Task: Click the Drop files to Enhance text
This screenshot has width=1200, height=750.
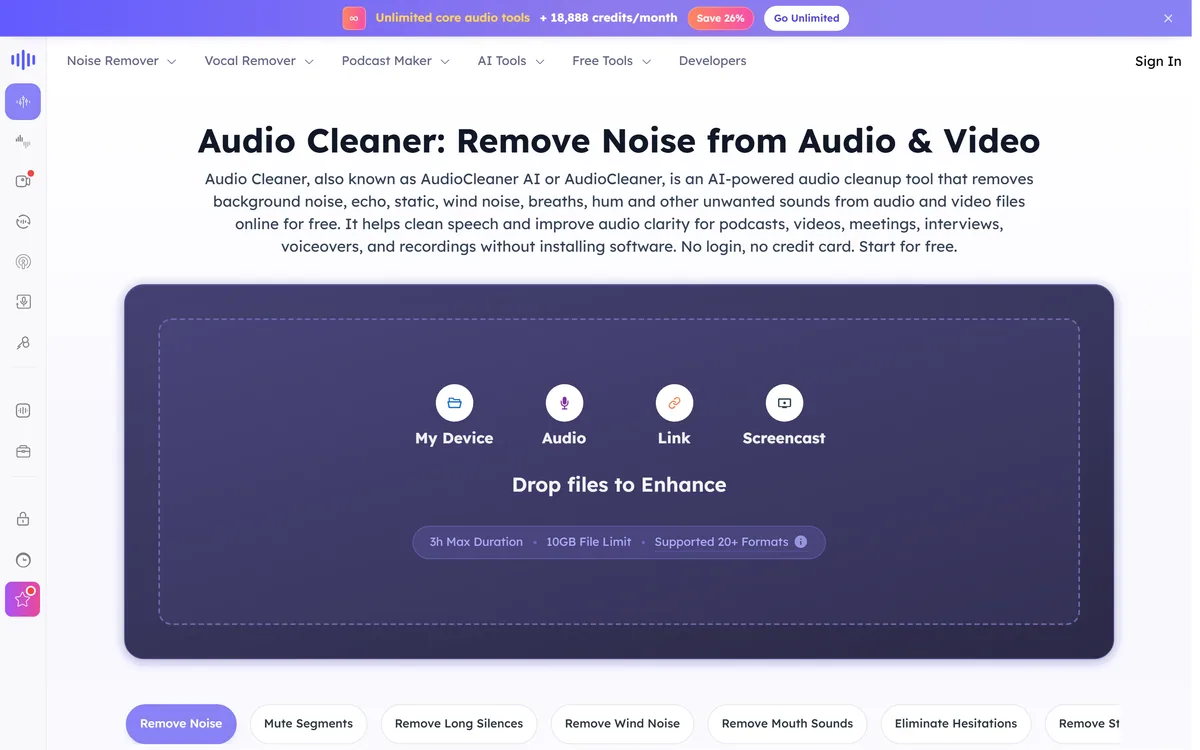Action: [x=619, y=485]
